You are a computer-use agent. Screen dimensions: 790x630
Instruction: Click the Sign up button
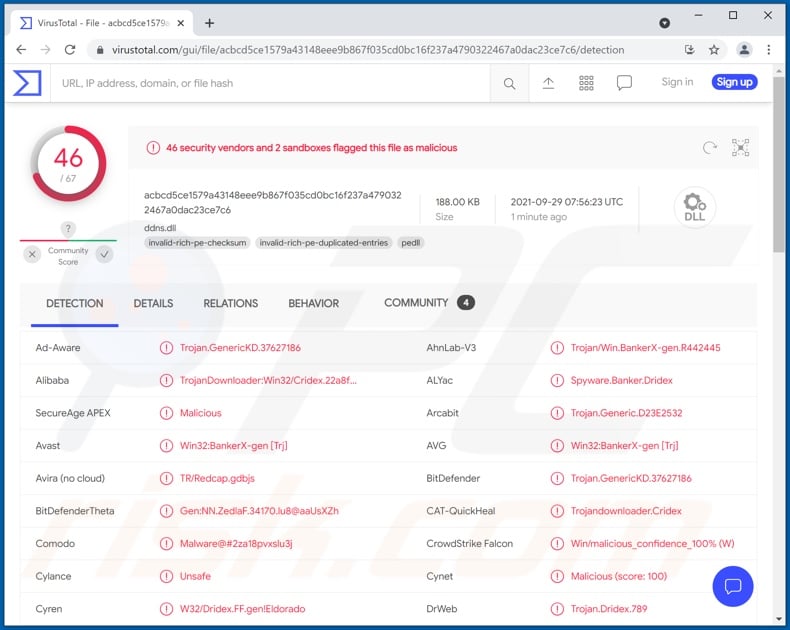click(x=734, y=82)
